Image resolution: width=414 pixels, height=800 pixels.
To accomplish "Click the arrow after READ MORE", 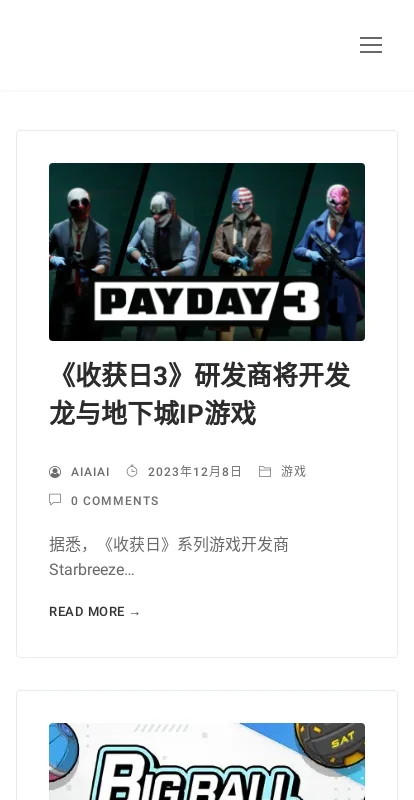I will (x=135, y=612).
